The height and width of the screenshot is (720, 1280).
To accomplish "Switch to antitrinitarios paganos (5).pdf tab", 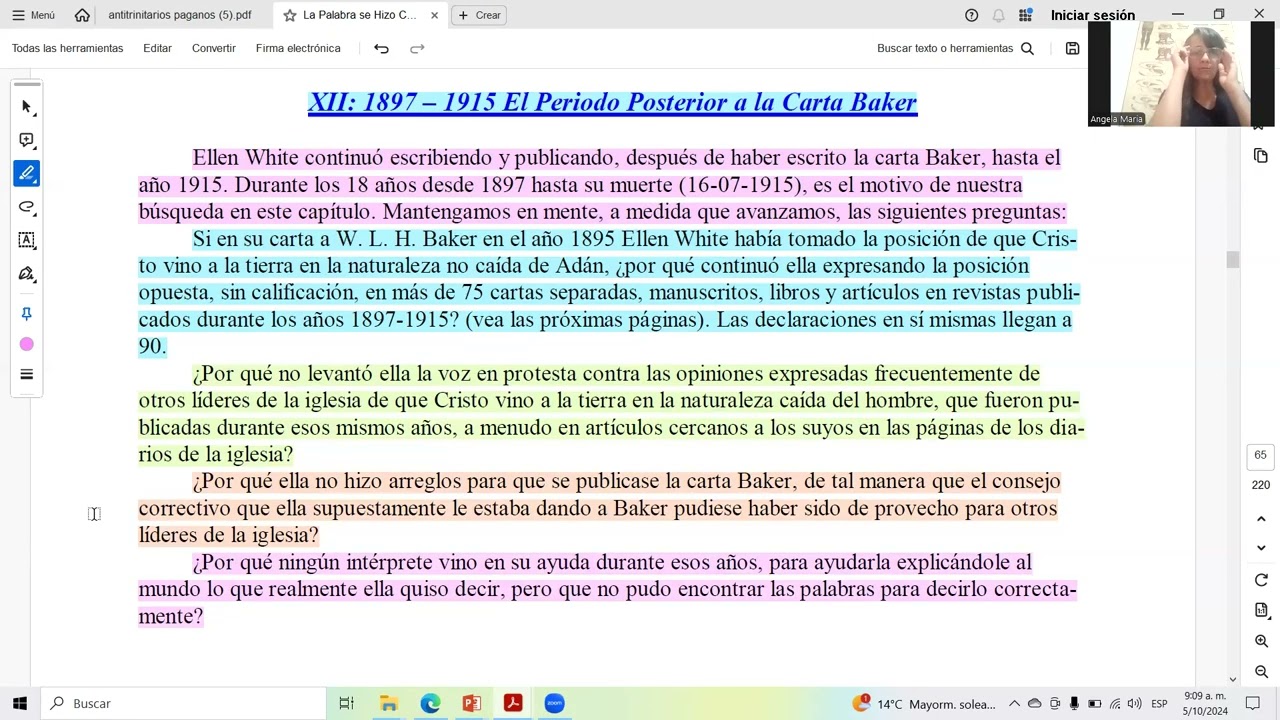I will click(180, 15).
